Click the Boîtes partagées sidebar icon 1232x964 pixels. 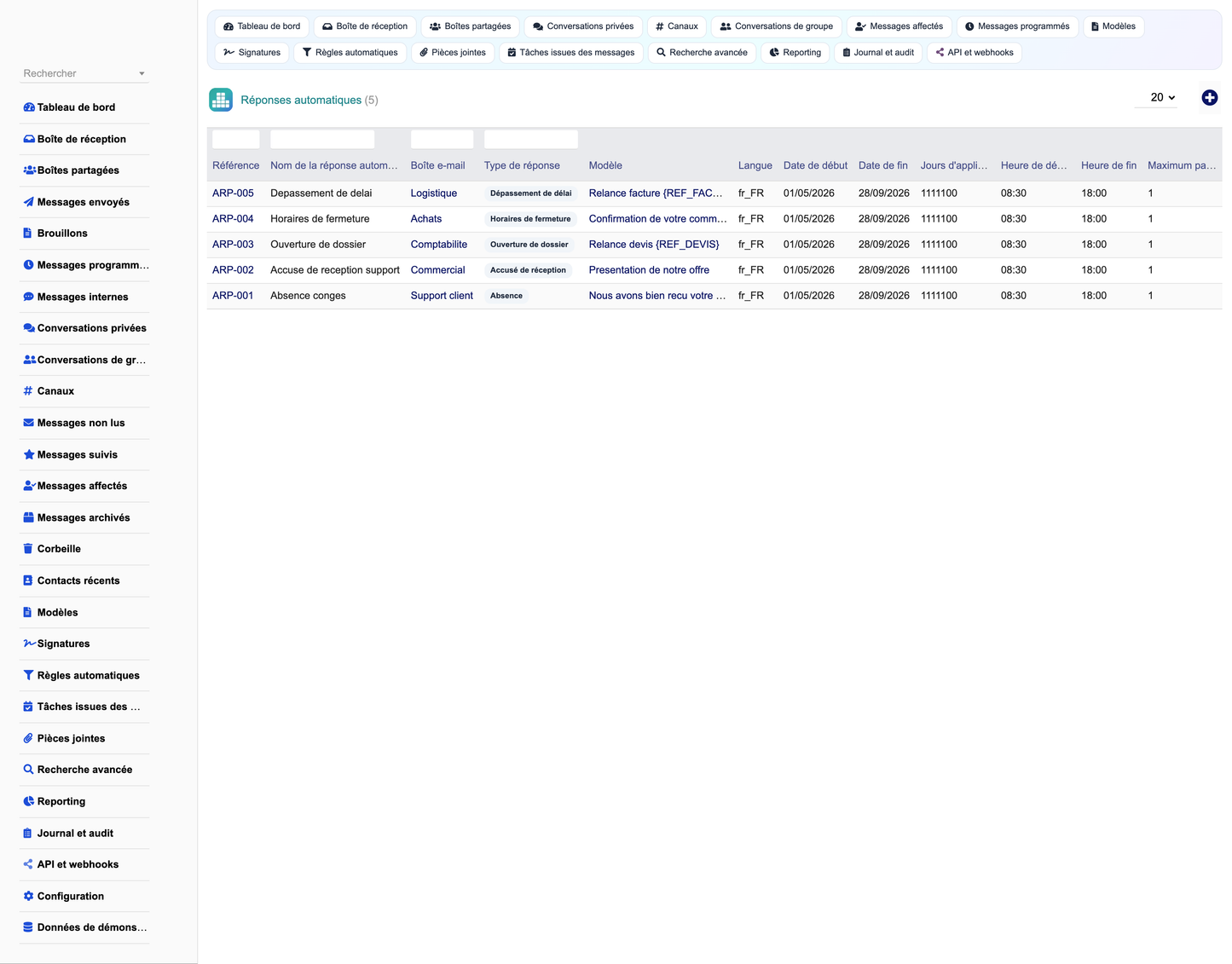point(29,170)
